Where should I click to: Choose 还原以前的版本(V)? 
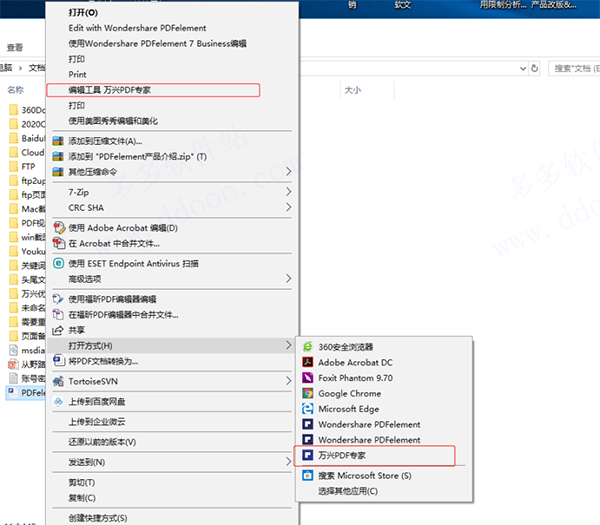pyautogui.click(x=173, y=442)
